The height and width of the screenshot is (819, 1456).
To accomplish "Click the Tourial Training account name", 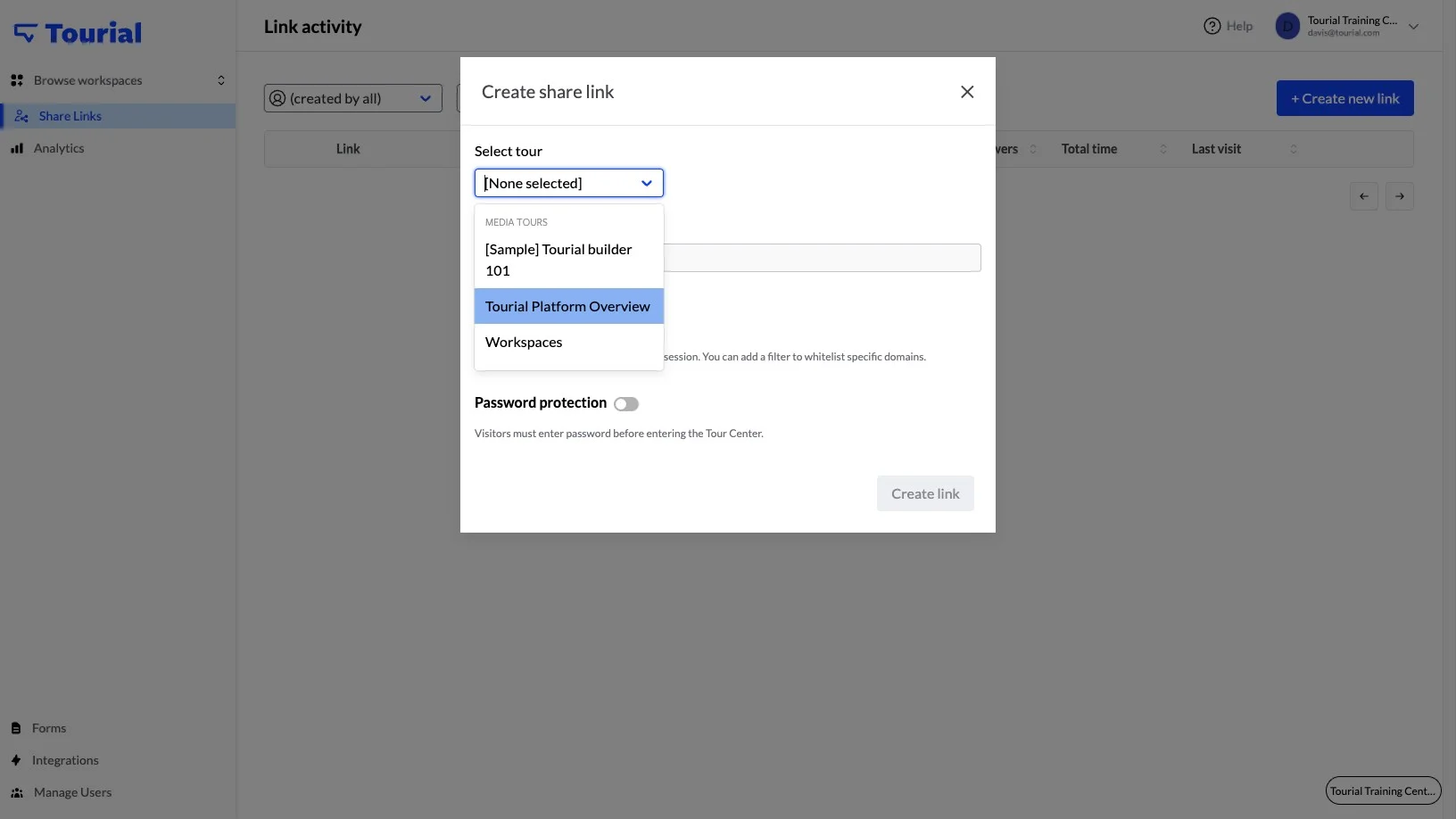I will 1353,21.
